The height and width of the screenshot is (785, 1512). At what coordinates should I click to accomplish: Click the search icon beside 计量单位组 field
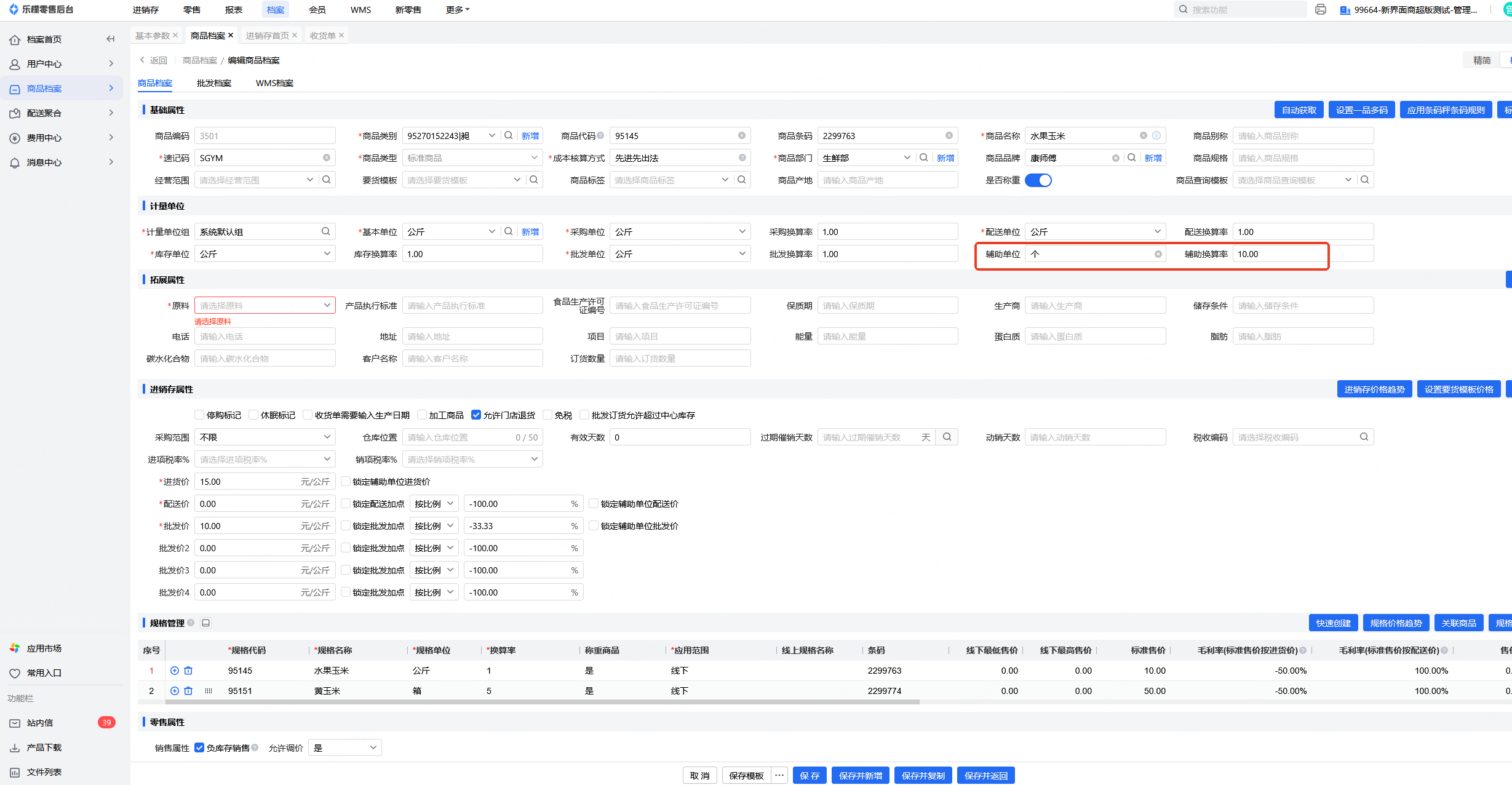pos(325,232)
